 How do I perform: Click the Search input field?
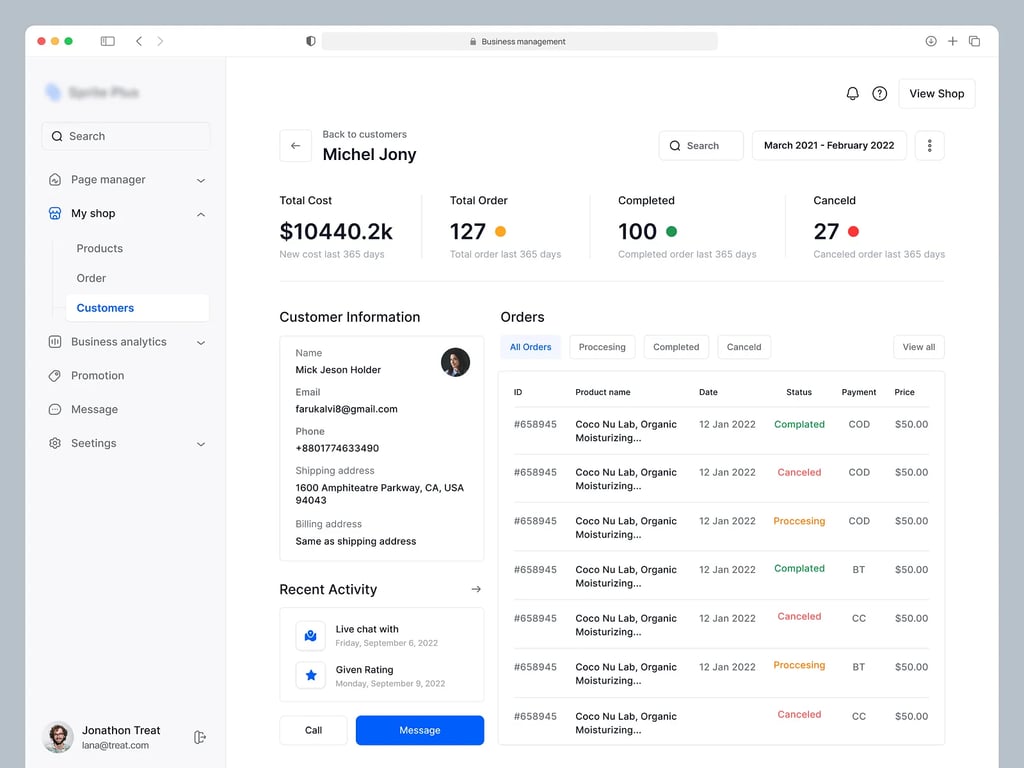tap(125, 135)
